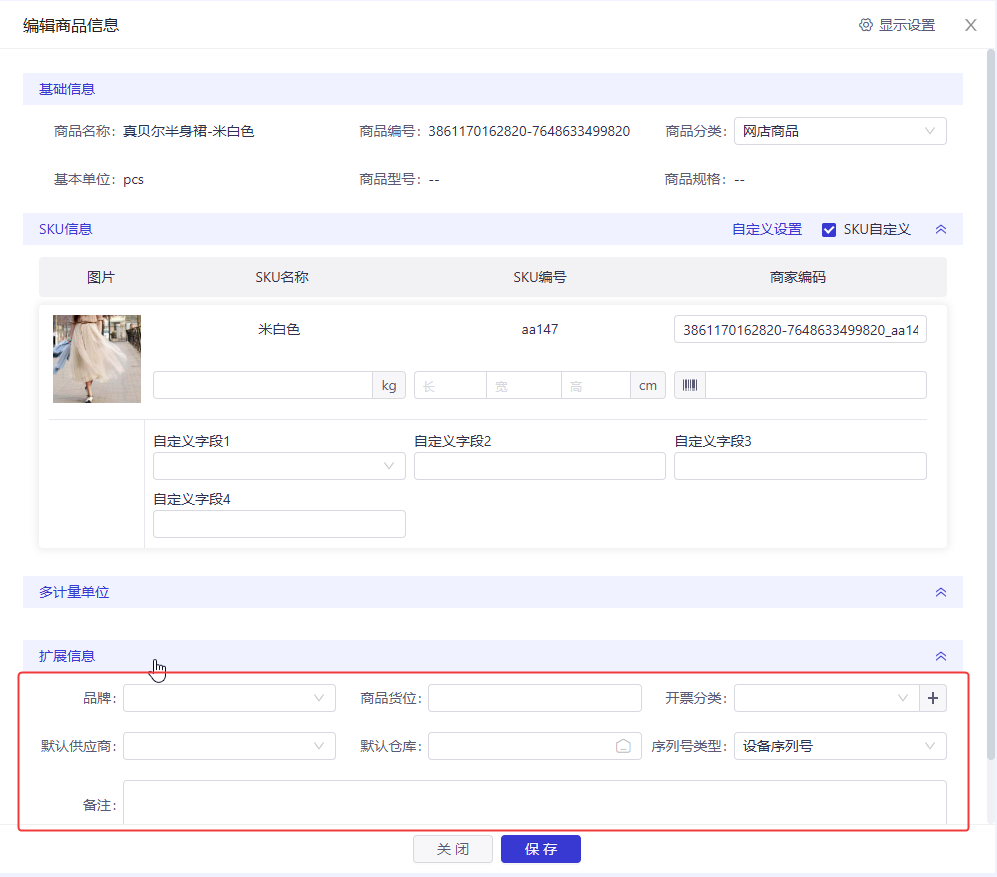Open the 品牌 dropdown

click(229, 698)
